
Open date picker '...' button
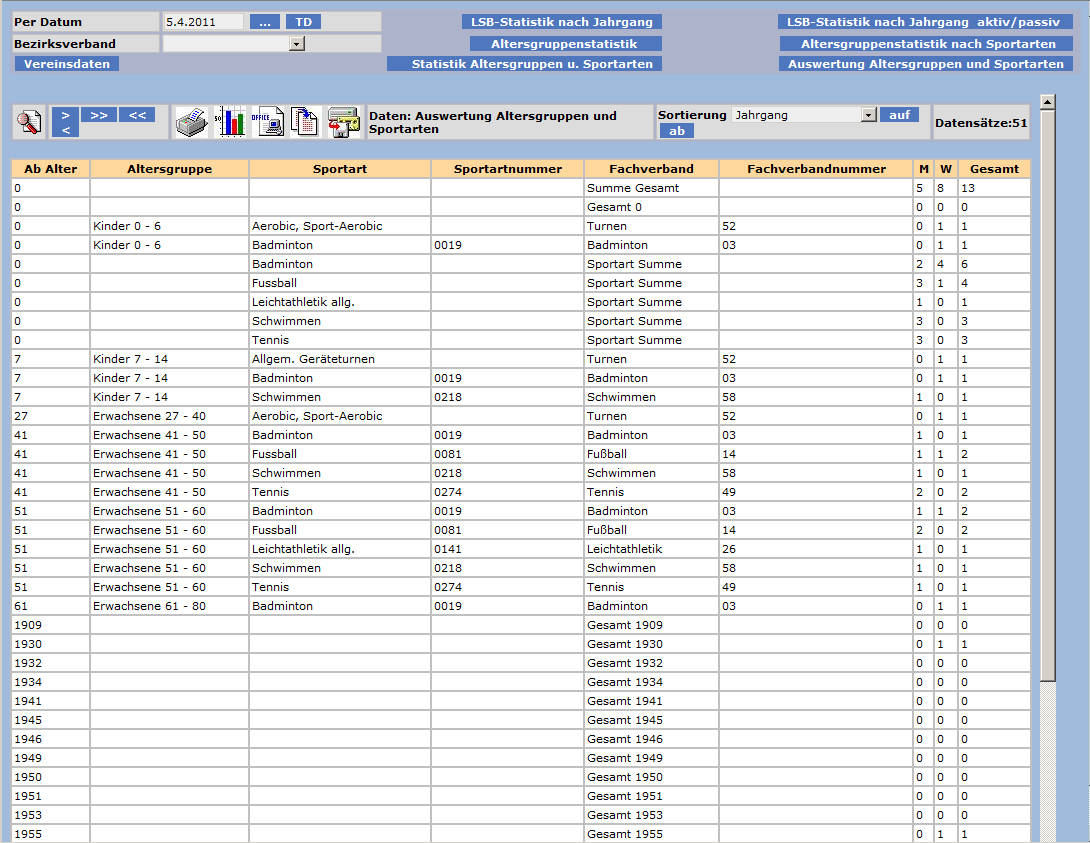point(265,22)
